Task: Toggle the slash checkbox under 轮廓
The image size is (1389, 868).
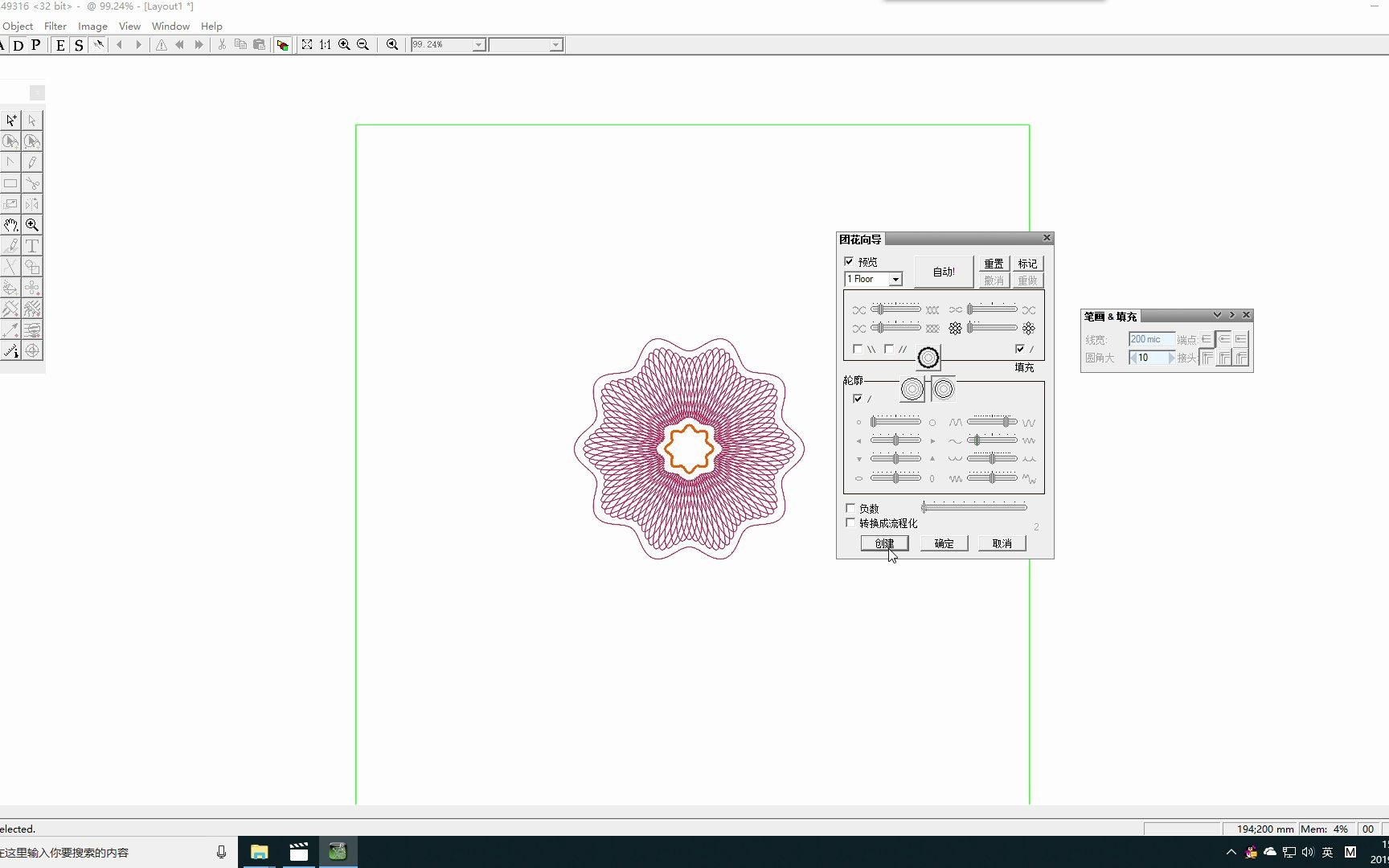Action: [858, 399]
